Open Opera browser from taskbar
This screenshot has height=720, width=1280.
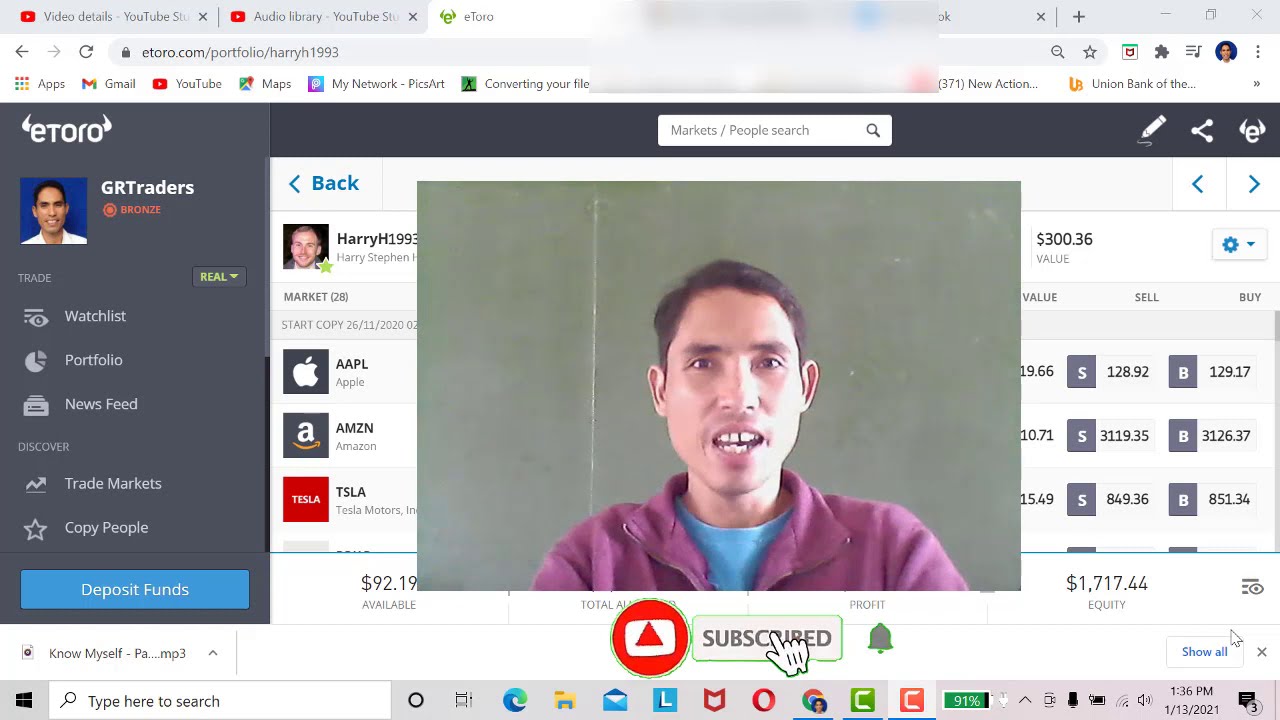tap(763, 701)
